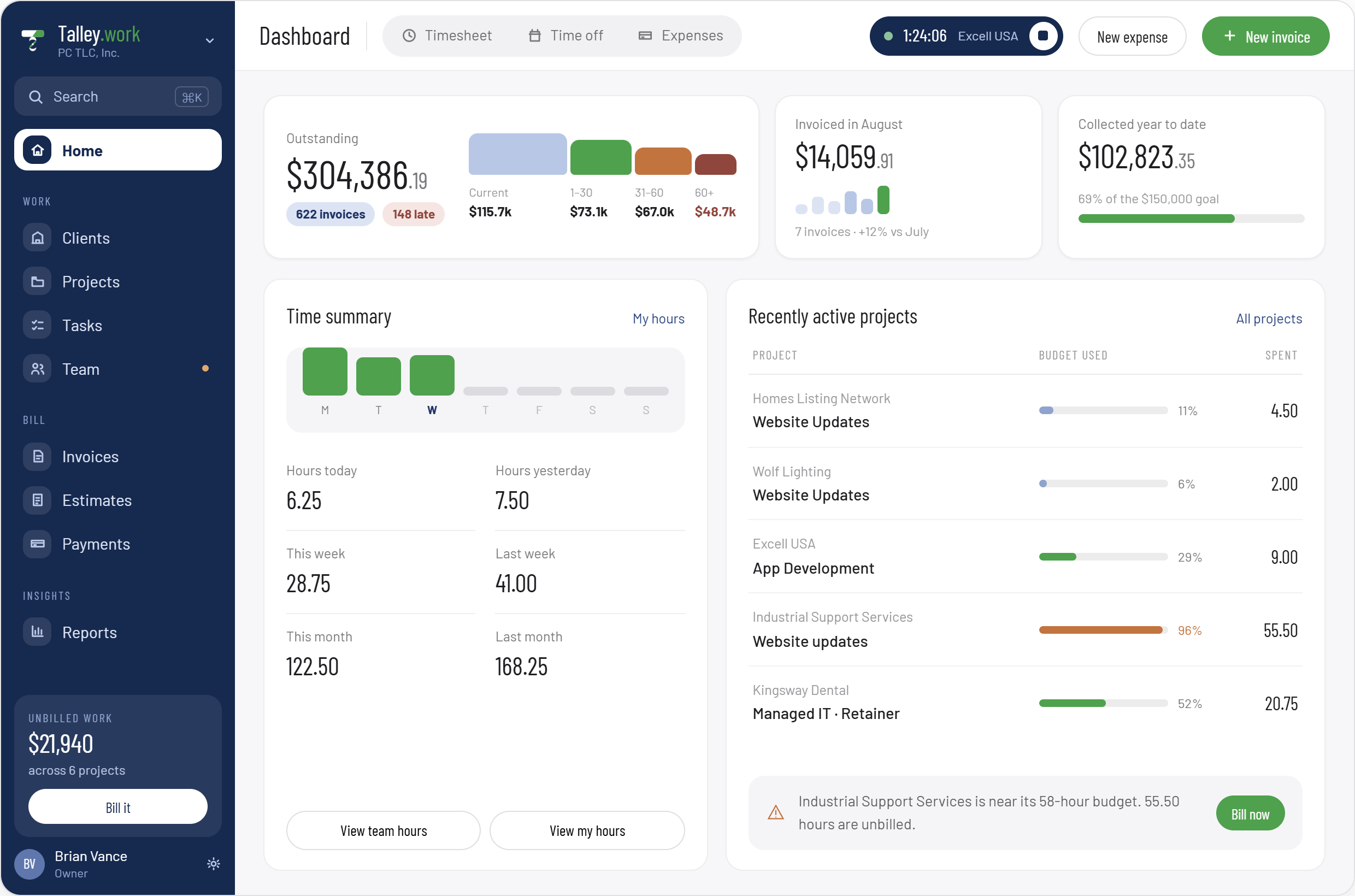Click the Tasks checklist icon

[37, 325]
